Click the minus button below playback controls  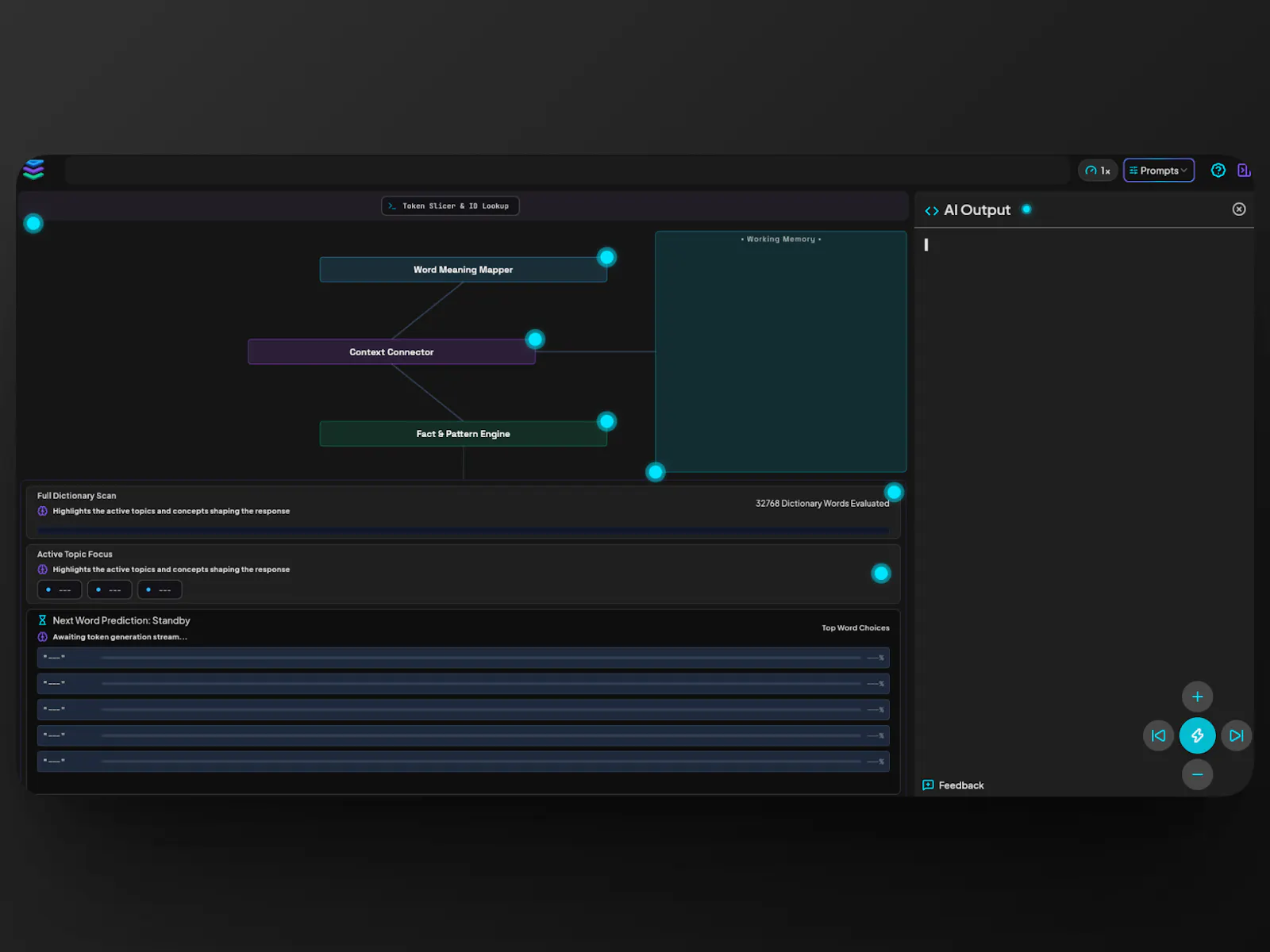point(1197,774)
